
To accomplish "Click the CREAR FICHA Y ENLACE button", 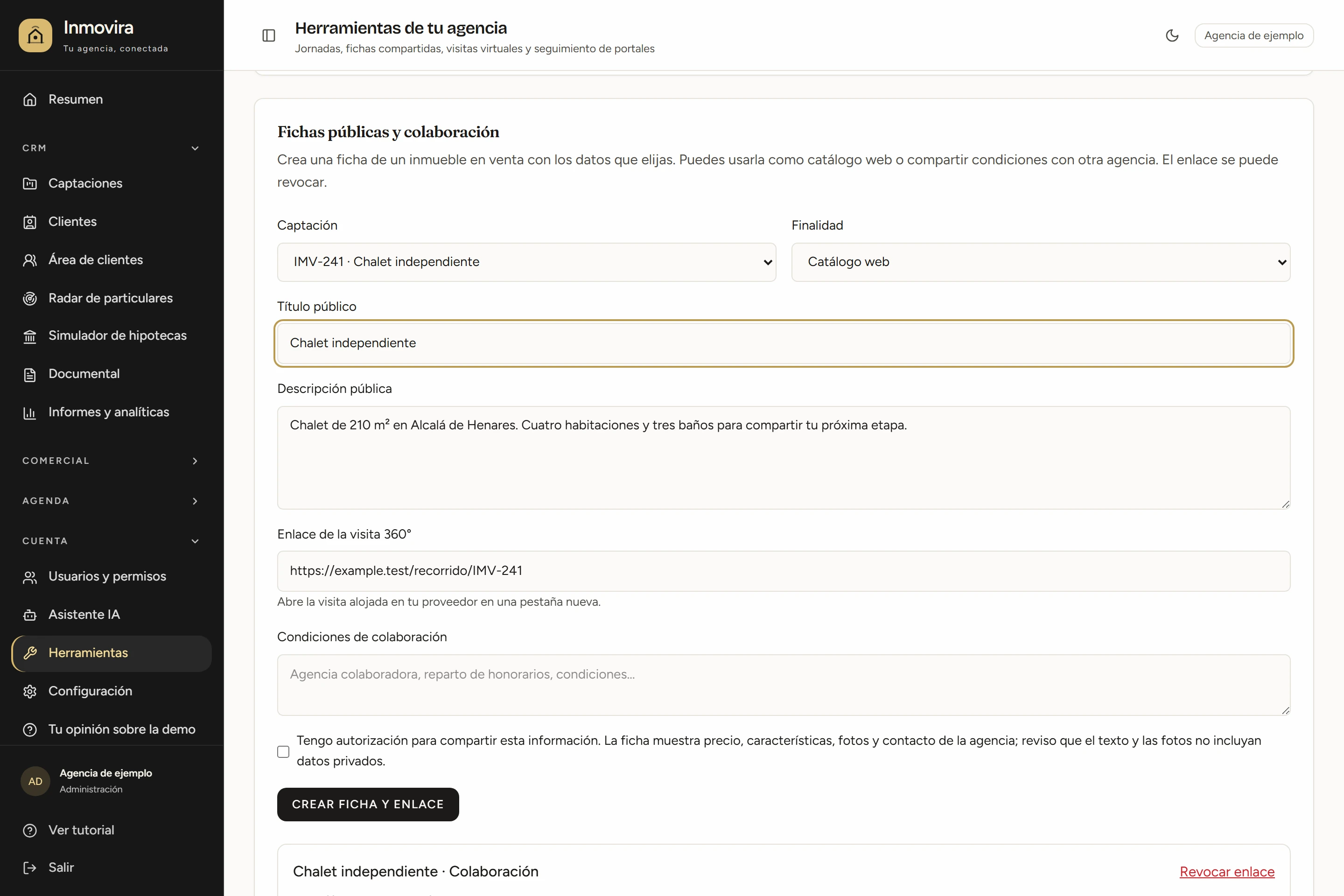I will coord(368,804).
